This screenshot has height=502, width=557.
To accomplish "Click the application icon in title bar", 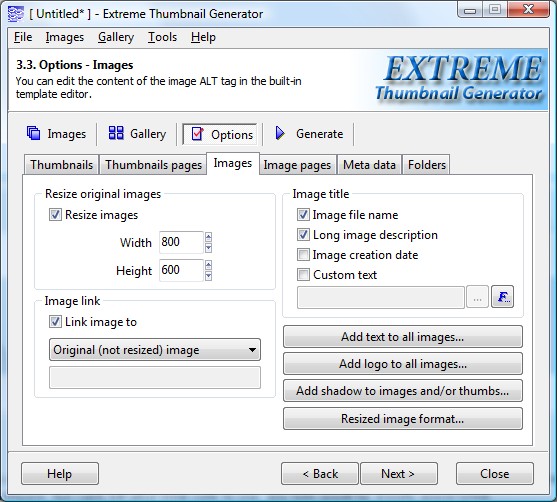I will tap(16, 14).
